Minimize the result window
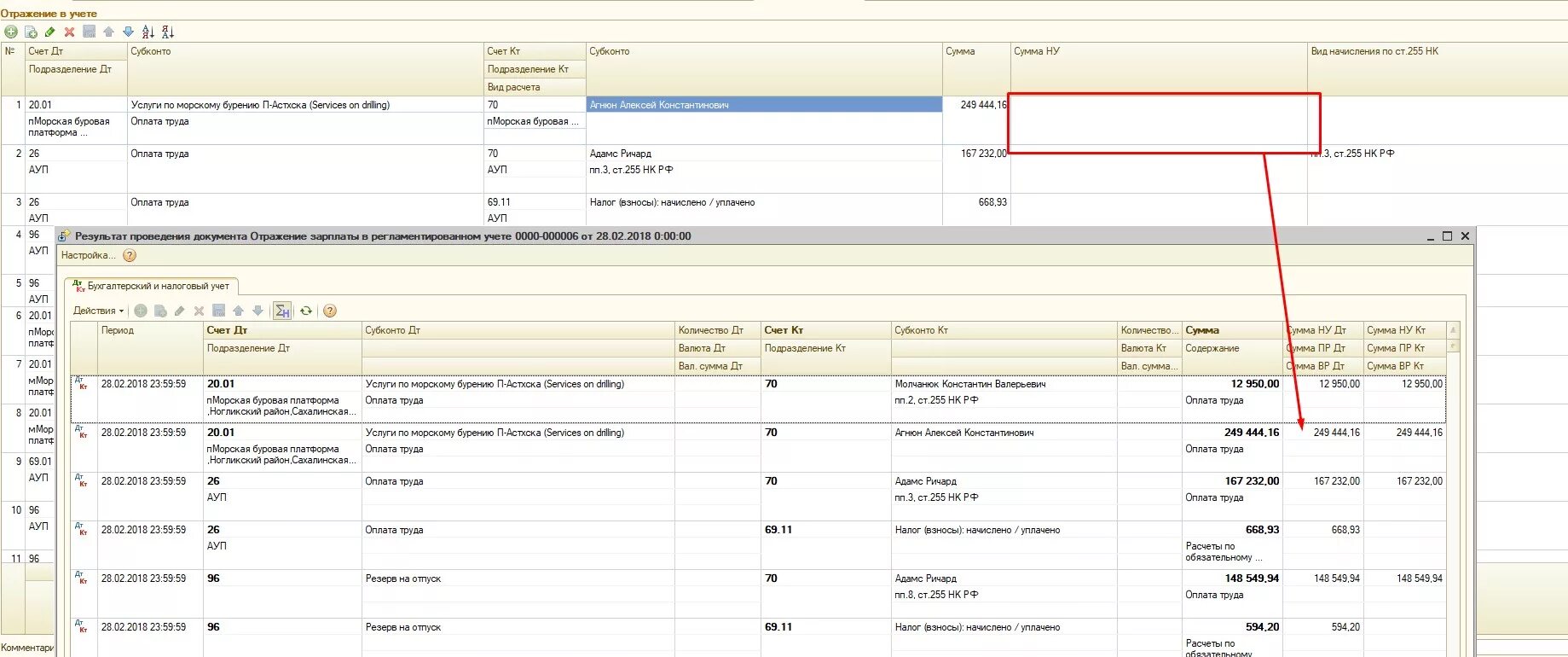The height and width of the screenshot is (657, 1568). [x=1430, y=236]
